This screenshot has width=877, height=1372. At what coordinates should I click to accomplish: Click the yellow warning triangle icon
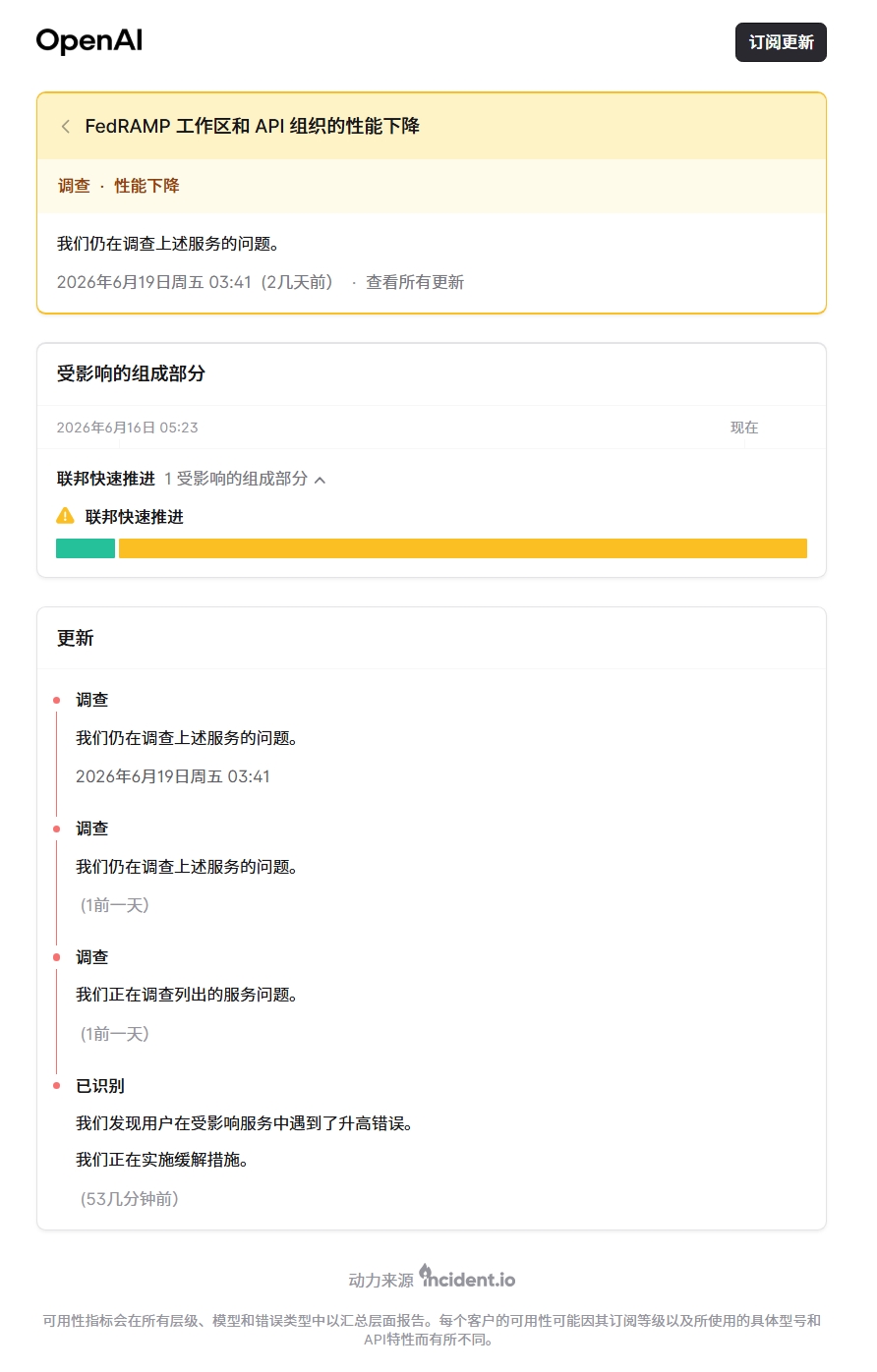65,516
